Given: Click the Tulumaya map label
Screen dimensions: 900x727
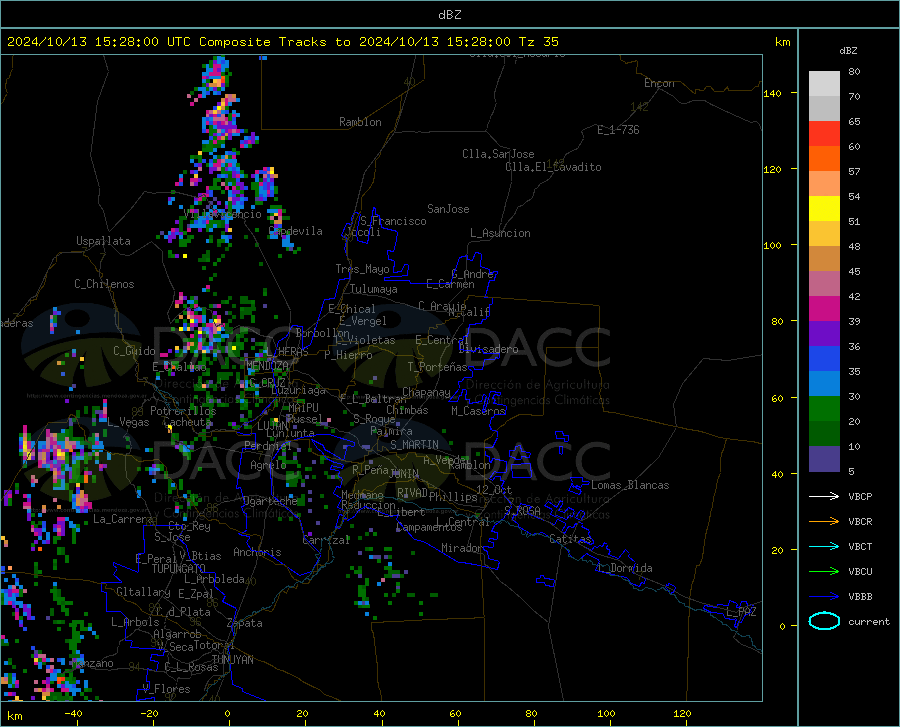Looking at the screenshot, I should [x=373, y=289].
